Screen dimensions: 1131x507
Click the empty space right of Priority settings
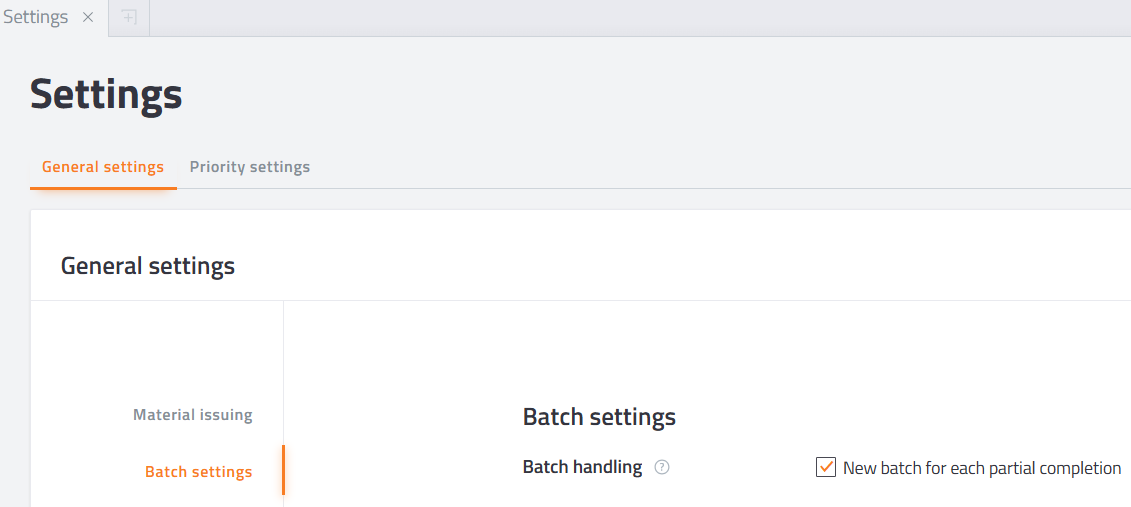[721, 167]
